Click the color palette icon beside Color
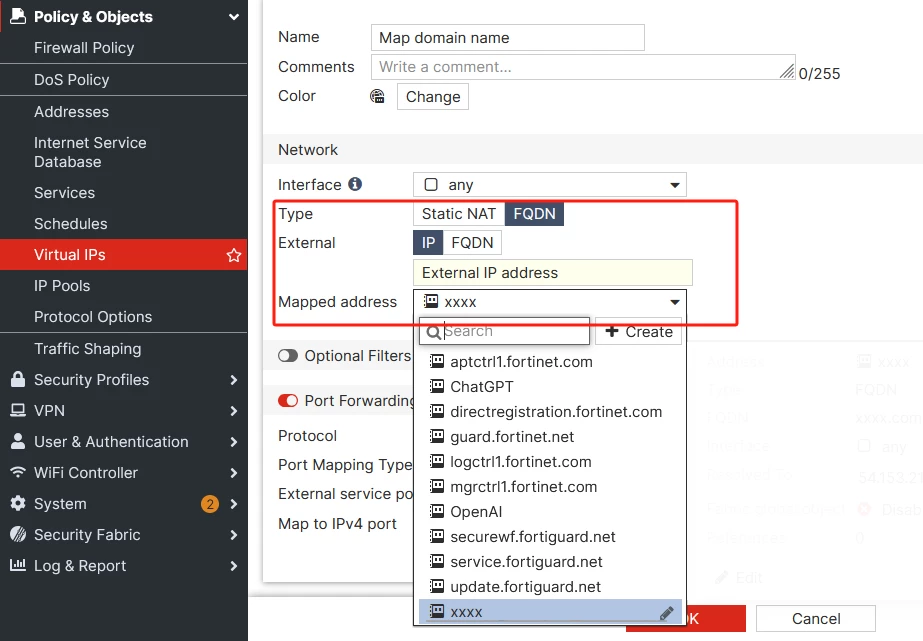This screenshot has width=923, height=641. [x=377, y=96]
